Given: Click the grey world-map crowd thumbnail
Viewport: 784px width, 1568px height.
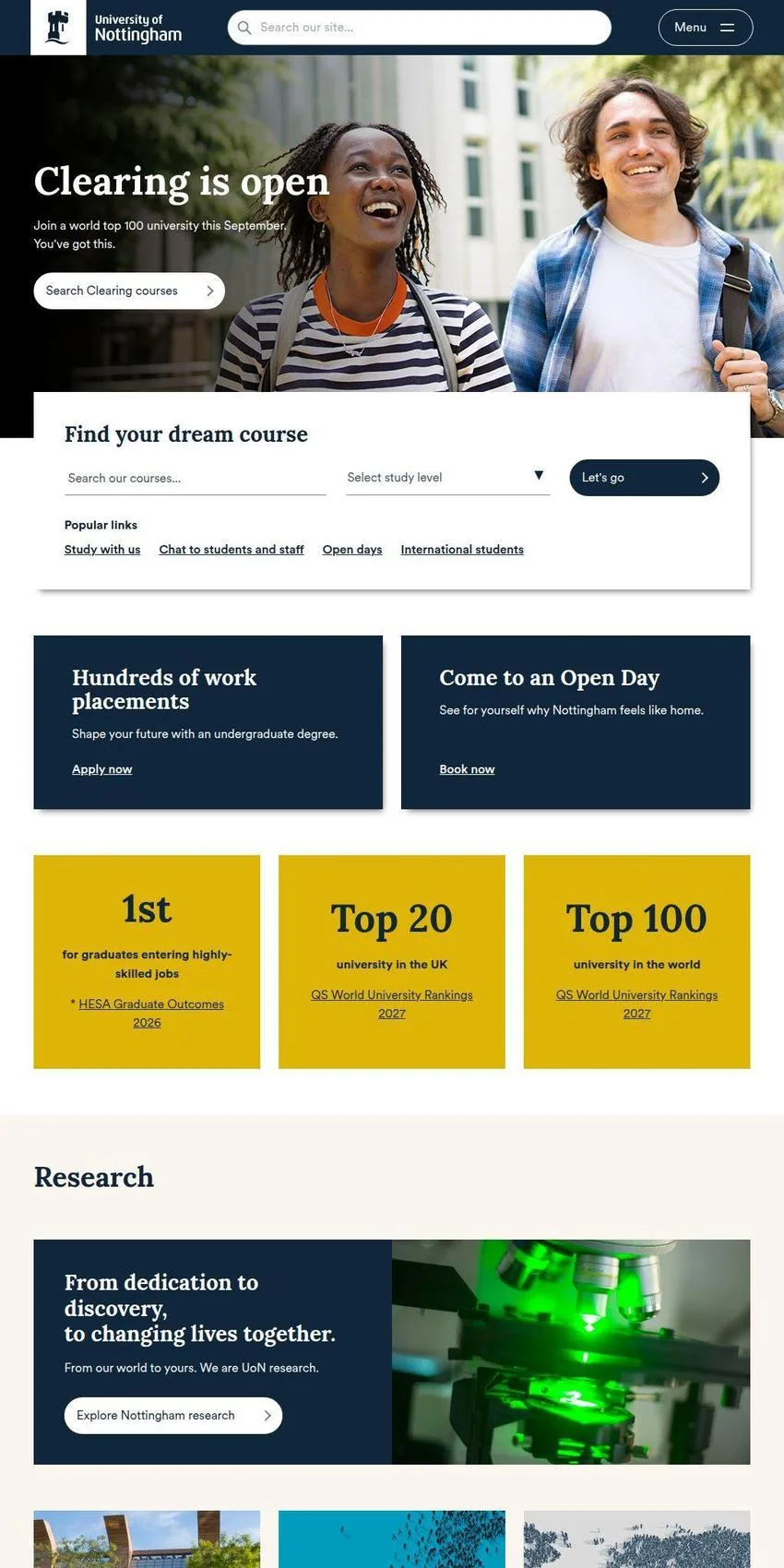Looking at the screenshot, I should [x=636, y=1538].
